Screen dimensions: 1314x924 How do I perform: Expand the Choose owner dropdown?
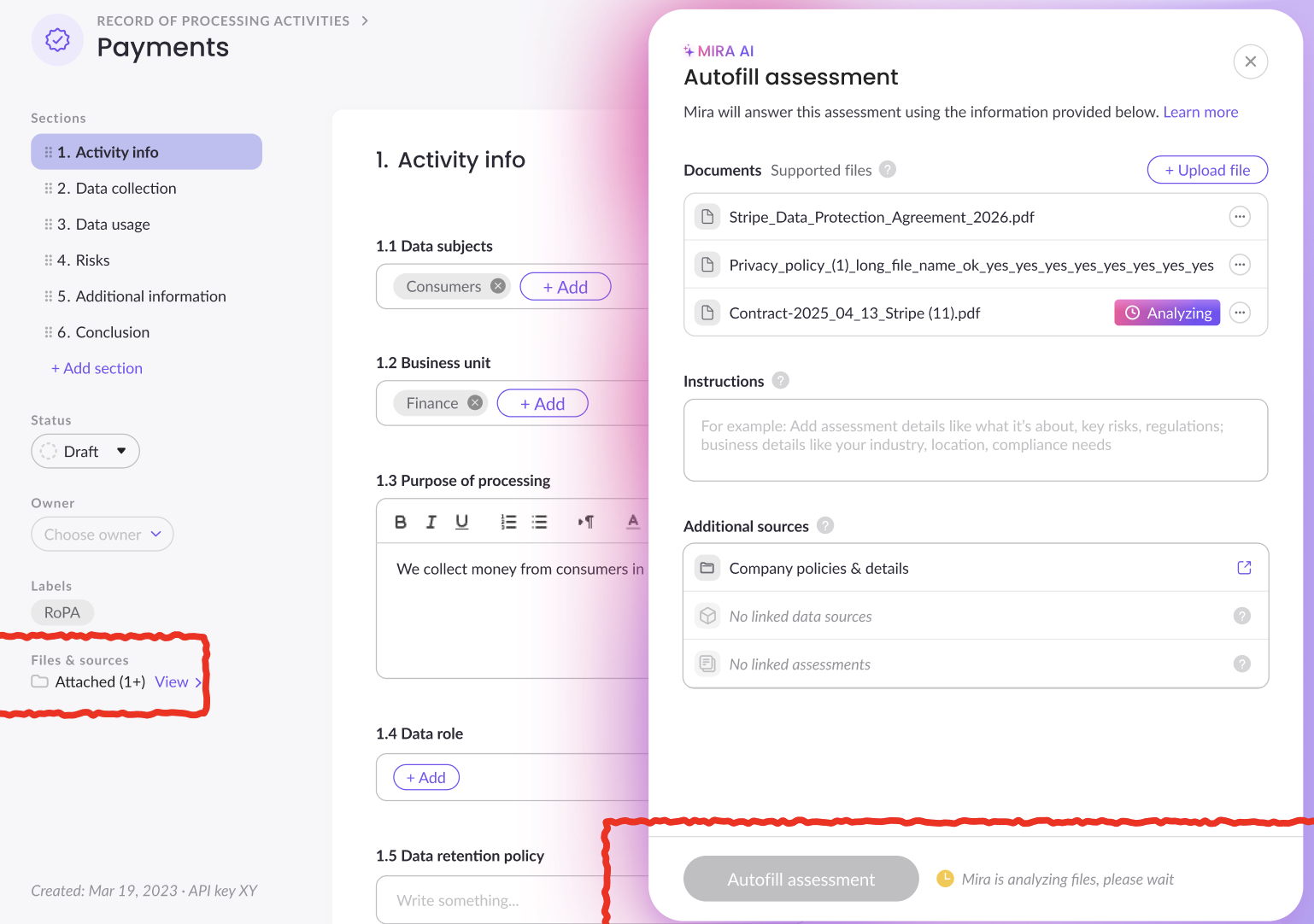tap(103, 534)
